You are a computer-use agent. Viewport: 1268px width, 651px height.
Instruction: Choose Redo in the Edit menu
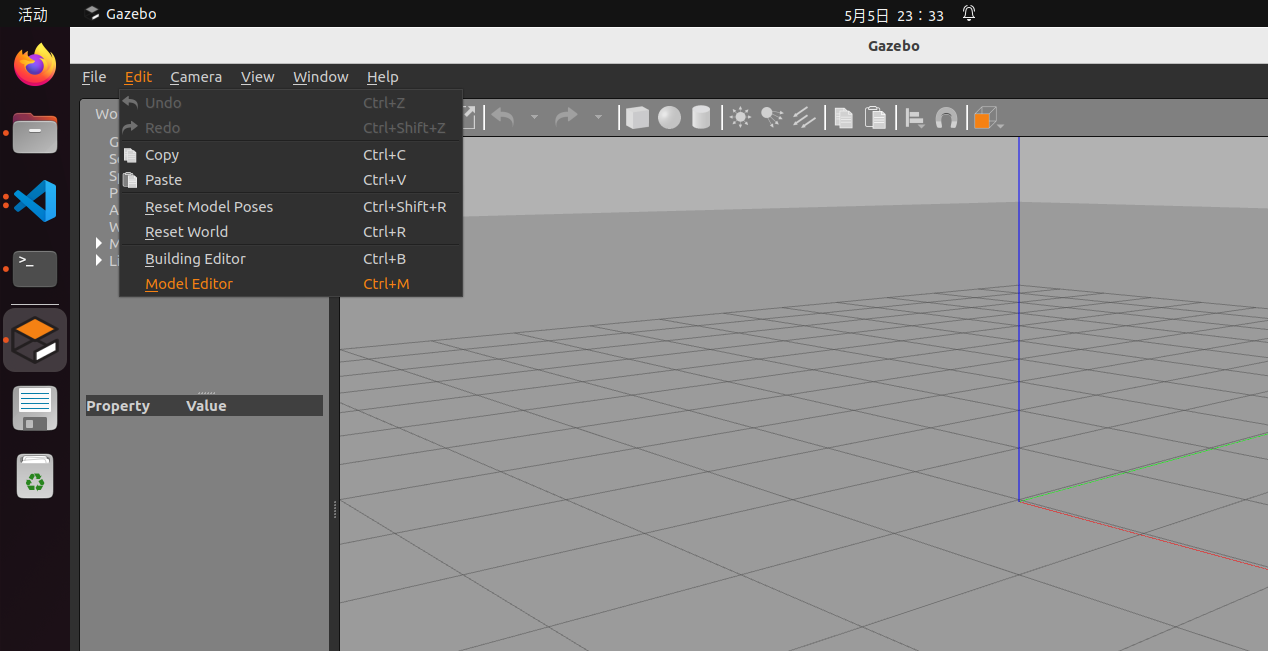[291, 128]
